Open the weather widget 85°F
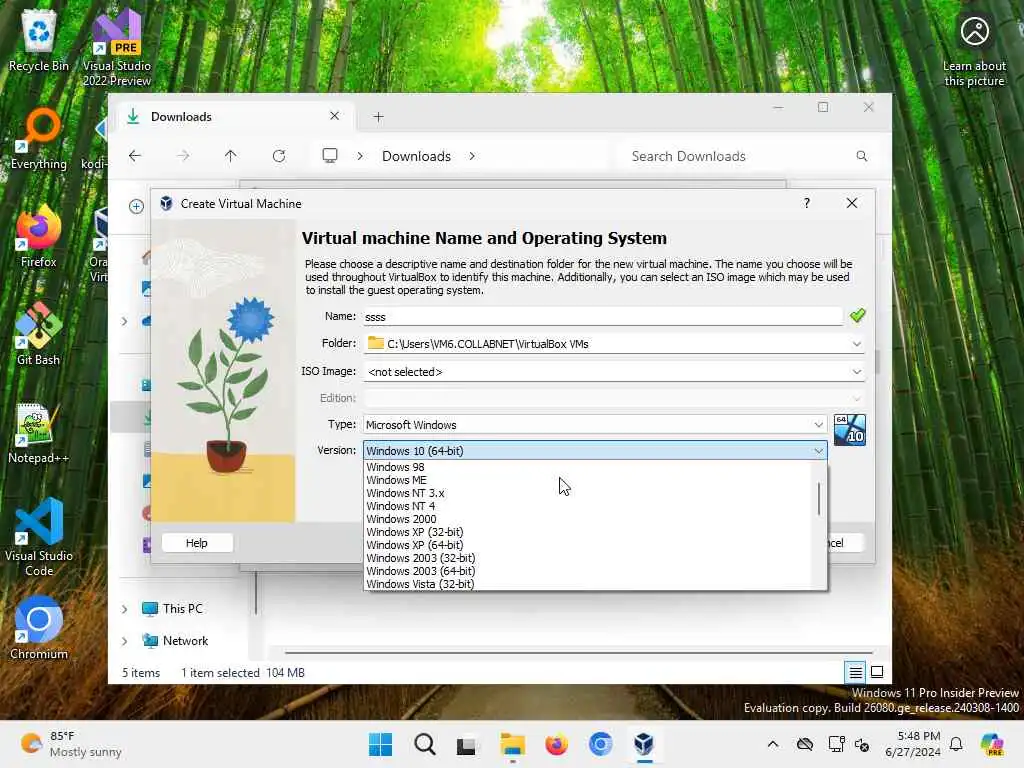Screen dimensions: 1024x768 (x=71, y=744)
